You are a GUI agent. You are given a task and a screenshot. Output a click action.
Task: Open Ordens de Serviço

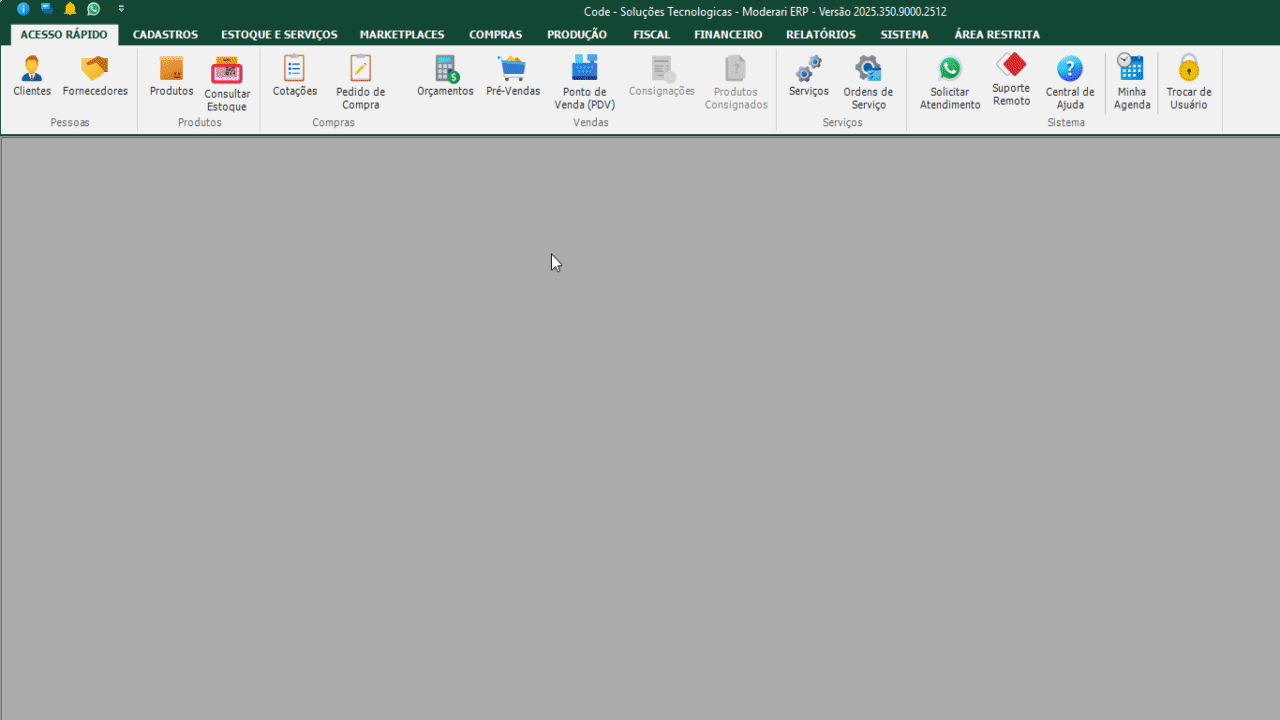pos(868,84)
